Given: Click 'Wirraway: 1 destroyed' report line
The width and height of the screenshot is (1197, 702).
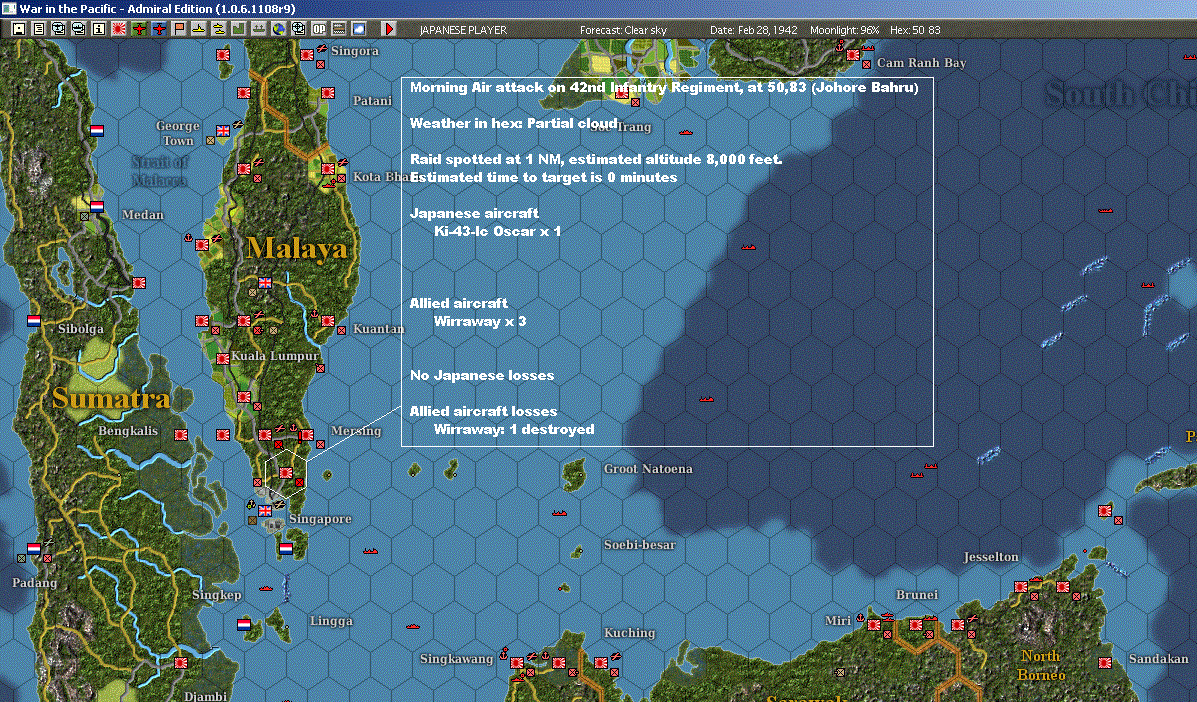Looking at the screenshot, I should coord(514,430).
